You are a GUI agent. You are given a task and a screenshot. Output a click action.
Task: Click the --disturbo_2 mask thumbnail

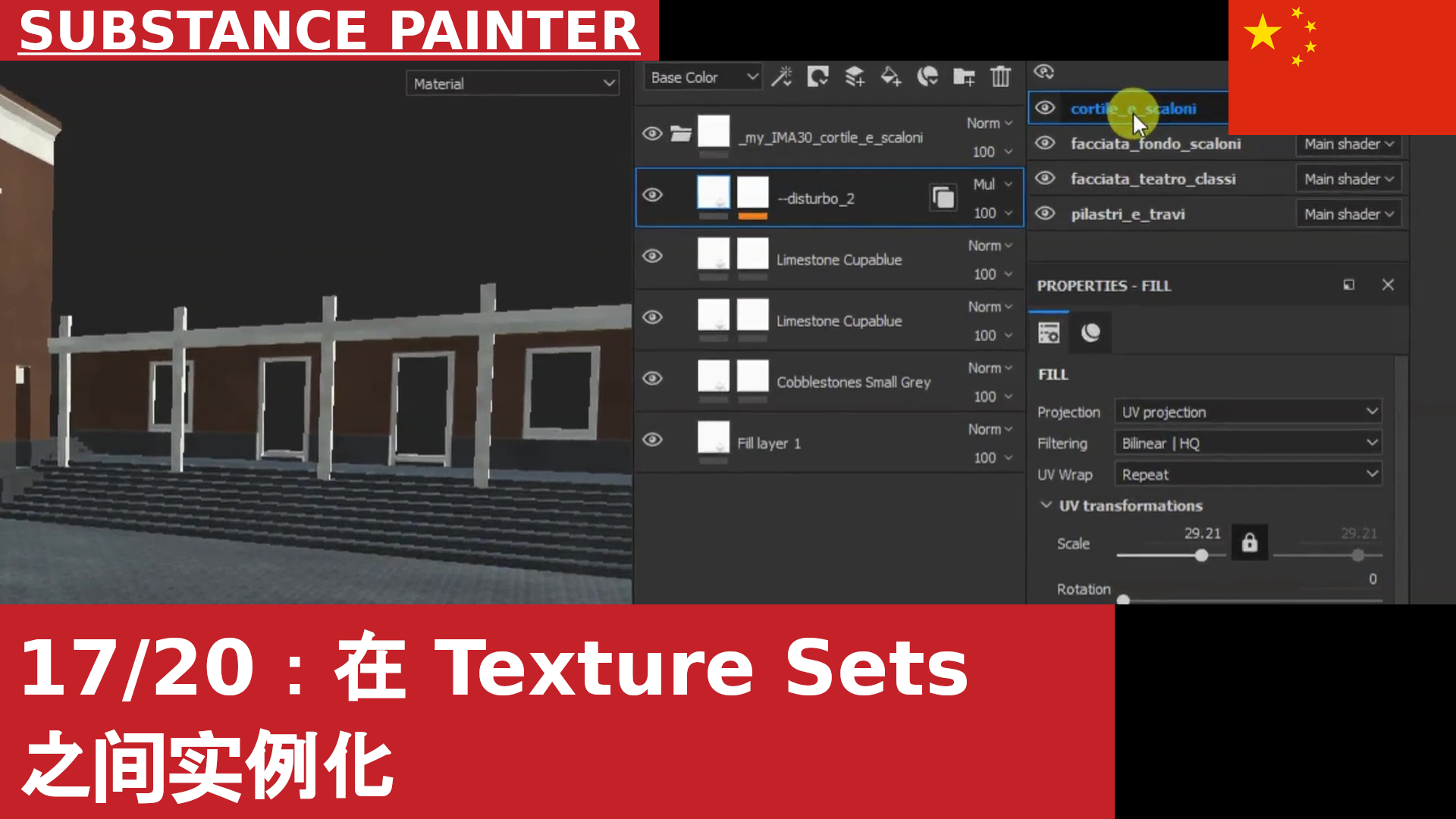753,193
